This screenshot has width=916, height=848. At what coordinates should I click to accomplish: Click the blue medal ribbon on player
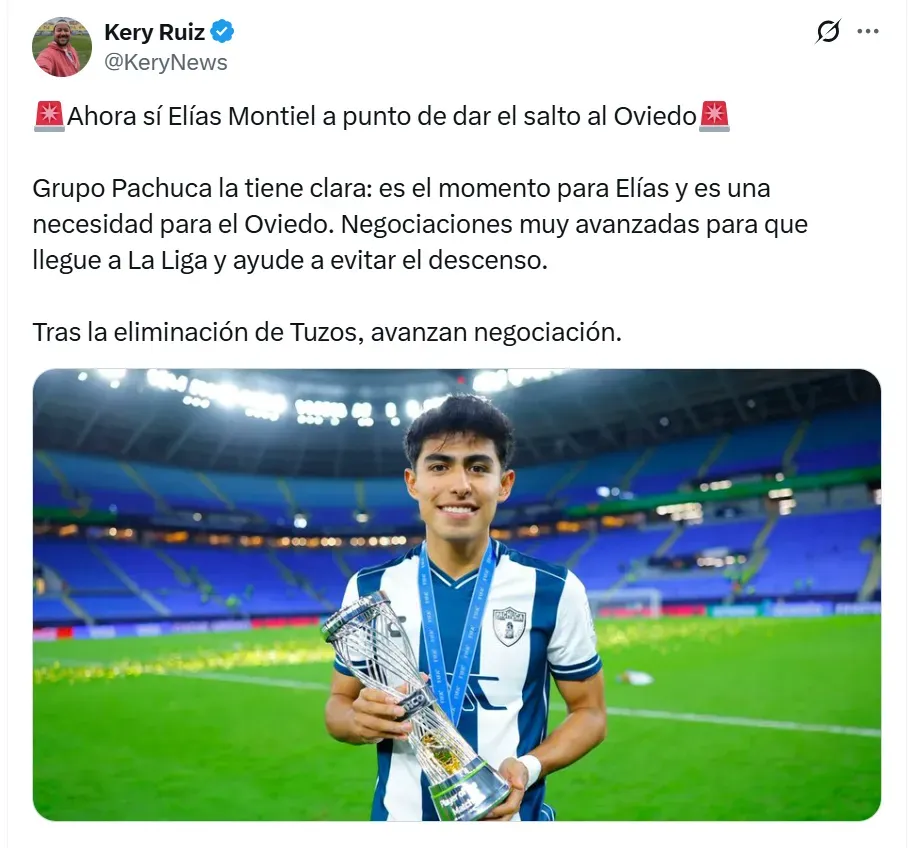coord(457,631)
